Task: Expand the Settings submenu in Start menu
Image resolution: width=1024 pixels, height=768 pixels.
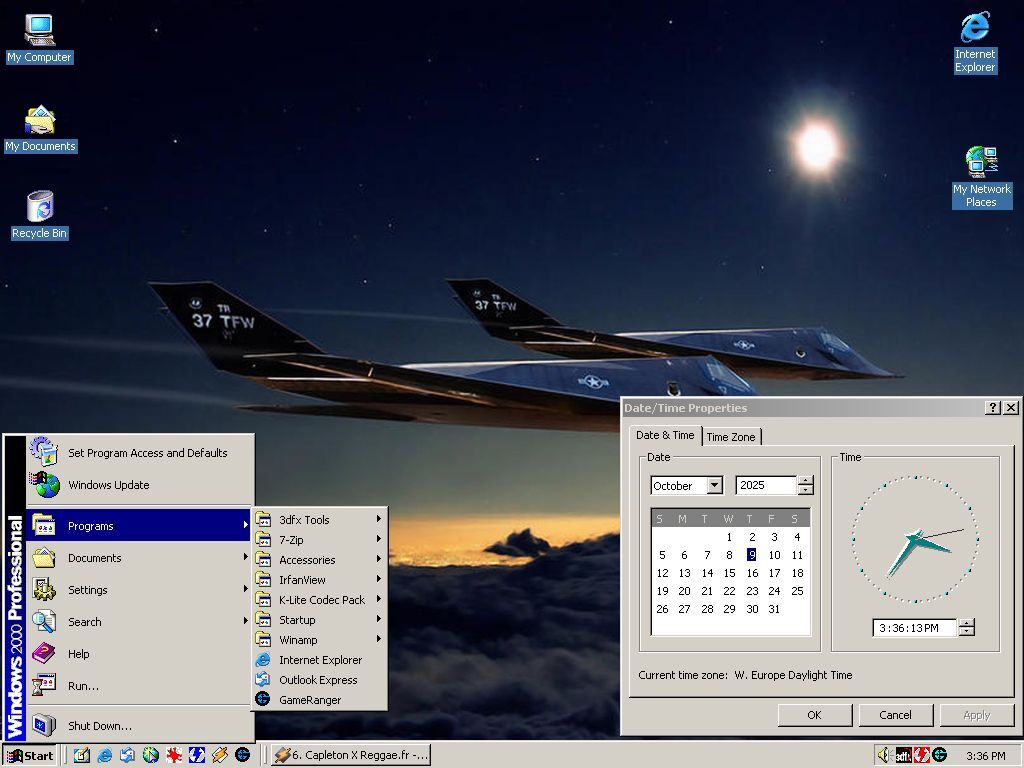Action: pyautogui.click(x=88, y=590)
